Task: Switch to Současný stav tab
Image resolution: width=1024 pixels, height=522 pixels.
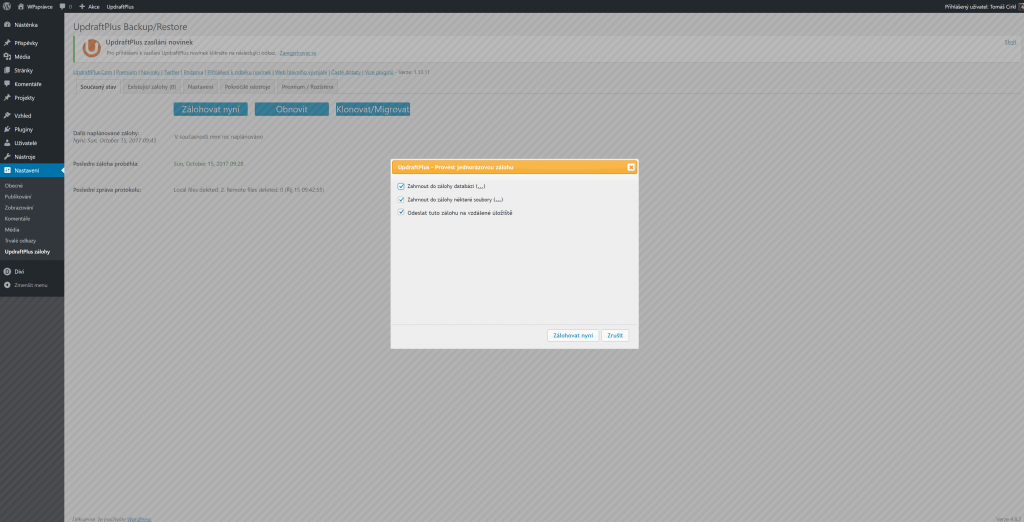Action: [97, 87]
